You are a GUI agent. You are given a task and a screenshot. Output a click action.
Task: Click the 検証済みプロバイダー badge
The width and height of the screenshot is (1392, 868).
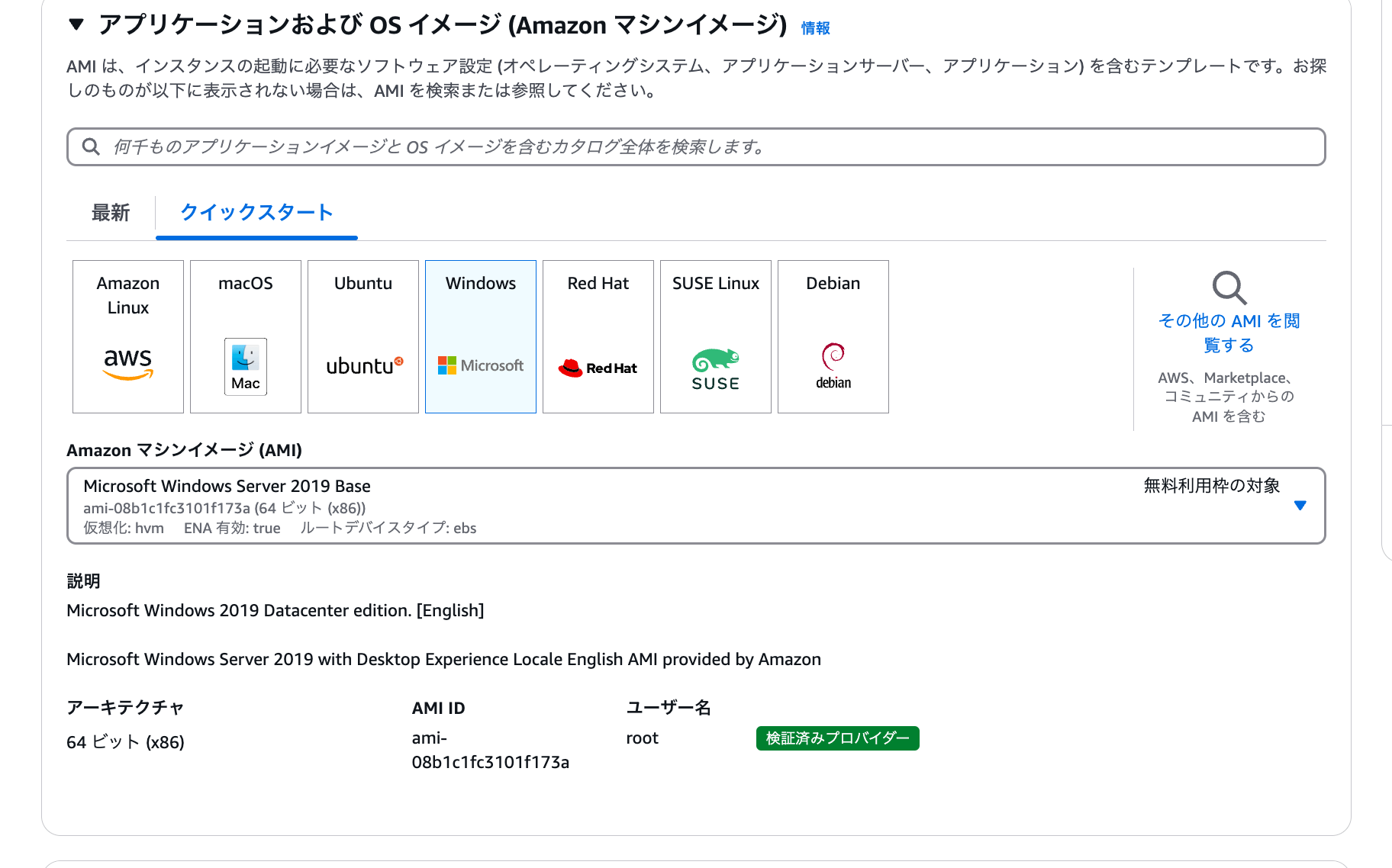coord(838,738)
